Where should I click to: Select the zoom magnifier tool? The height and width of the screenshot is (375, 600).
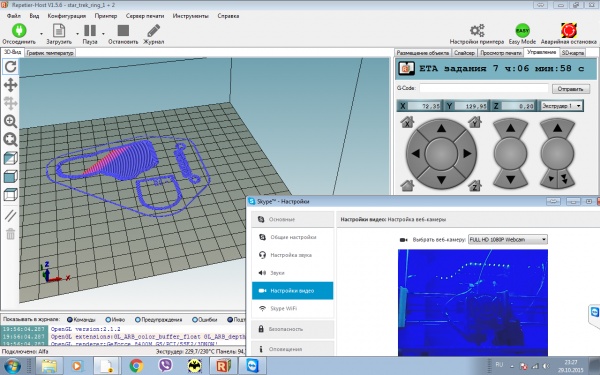11,121
